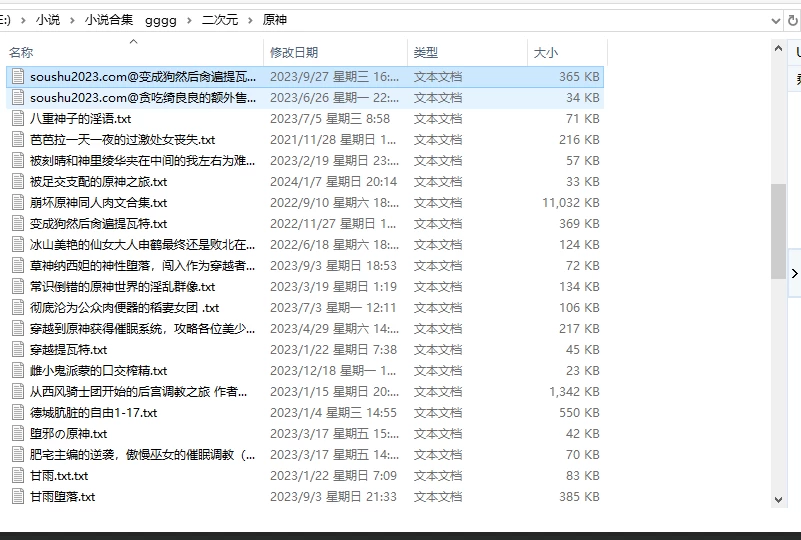Click the icon of 穿越提瓦特.txt
Image resolution: width=801 pixels, height=540 pixels.
[x=18, y=349]
